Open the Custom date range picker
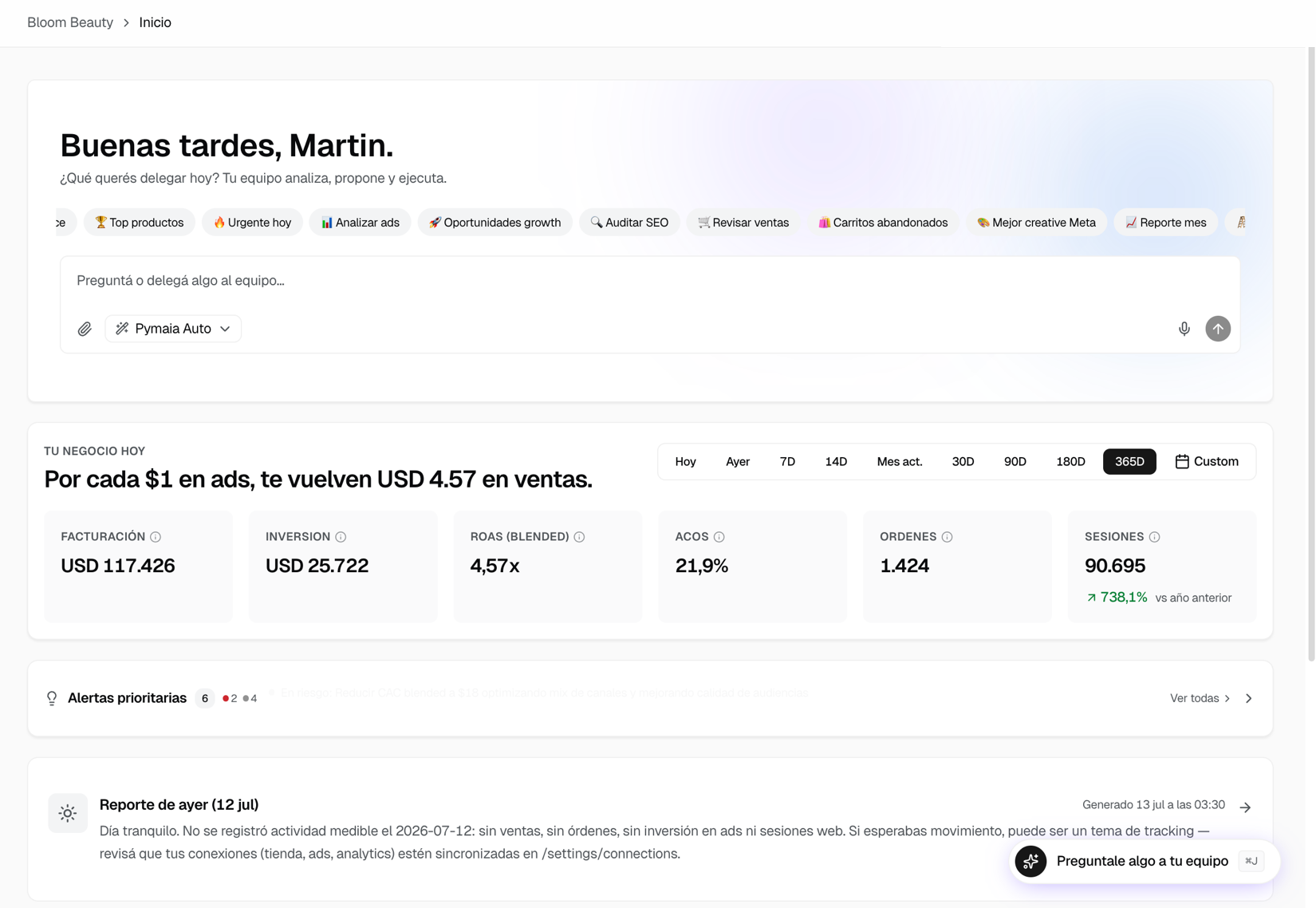The height and width of the screenshot is (908, 1316). (x=1207, y=461)
